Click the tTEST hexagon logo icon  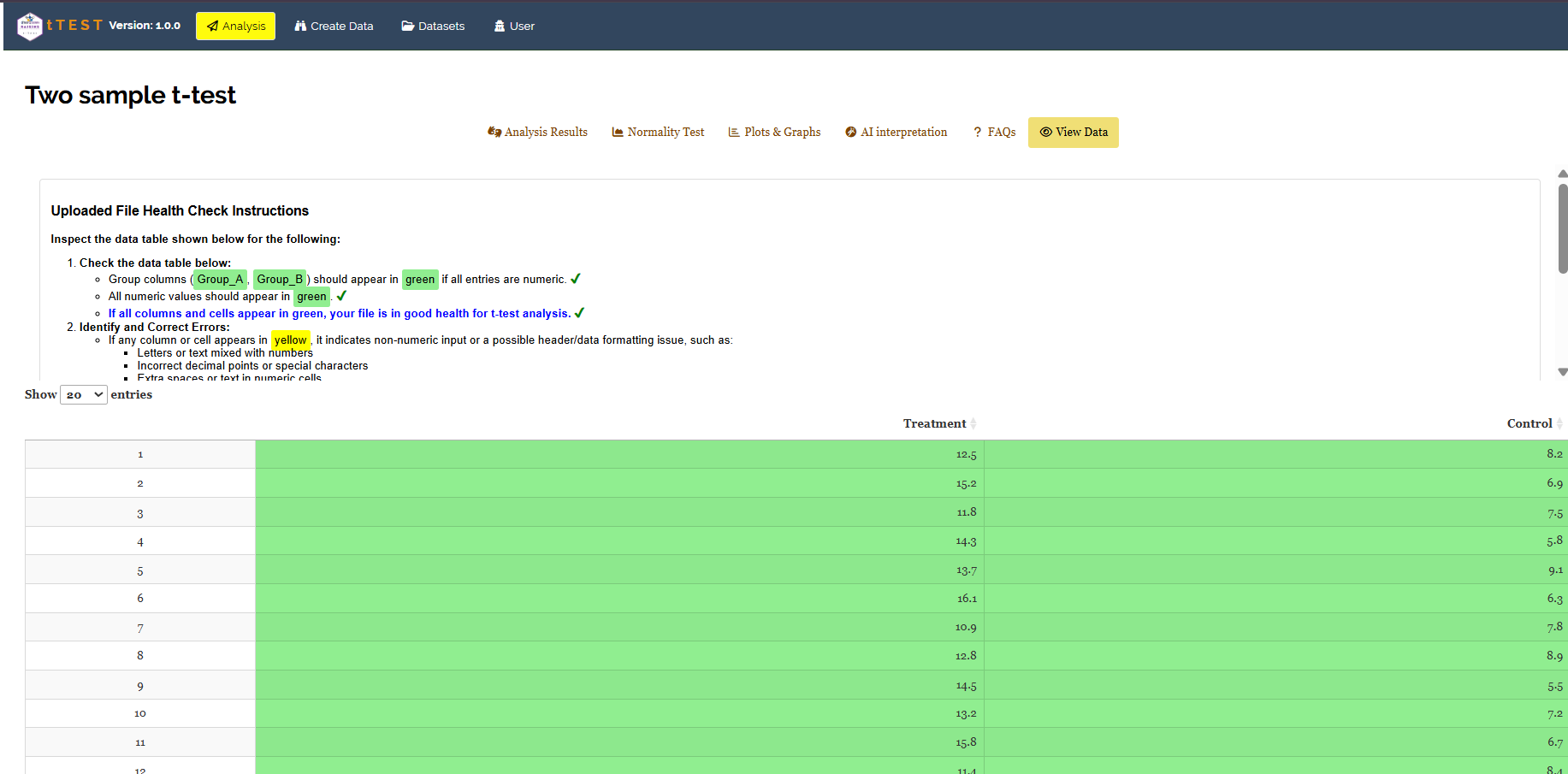click(x=30, y=26)
